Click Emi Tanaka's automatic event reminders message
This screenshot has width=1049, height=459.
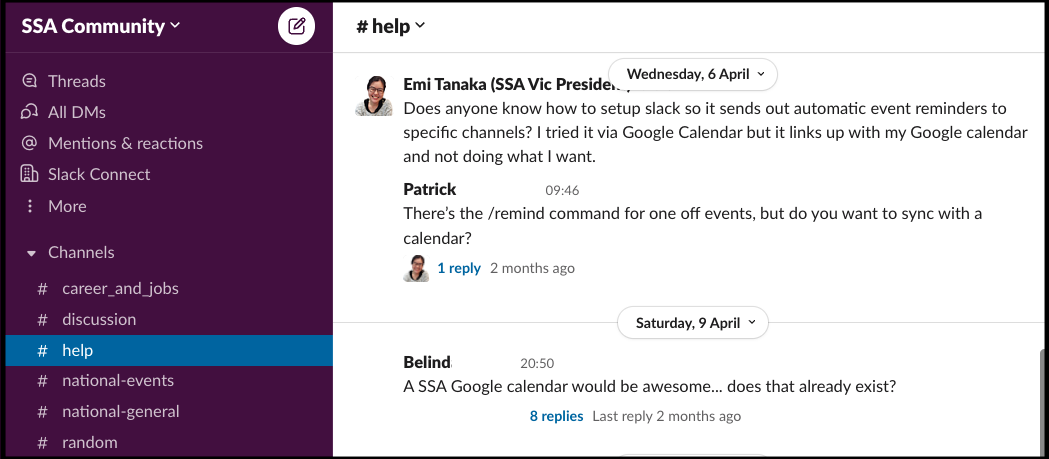coord(715,132)
